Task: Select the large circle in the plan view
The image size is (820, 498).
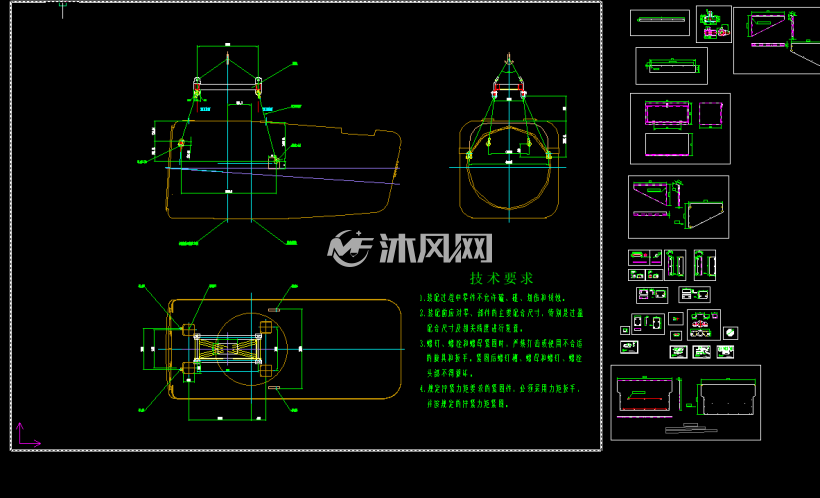Action: pos(251,349)
